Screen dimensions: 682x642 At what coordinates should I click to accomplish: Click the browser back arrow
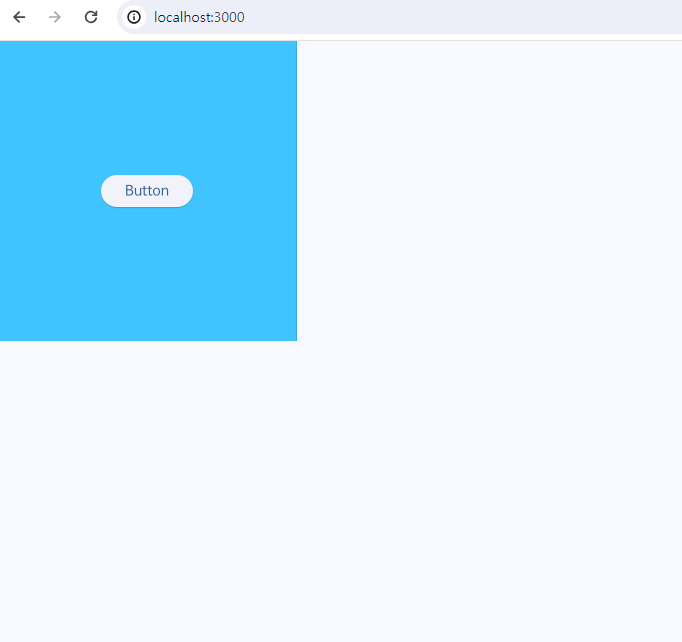19,17
